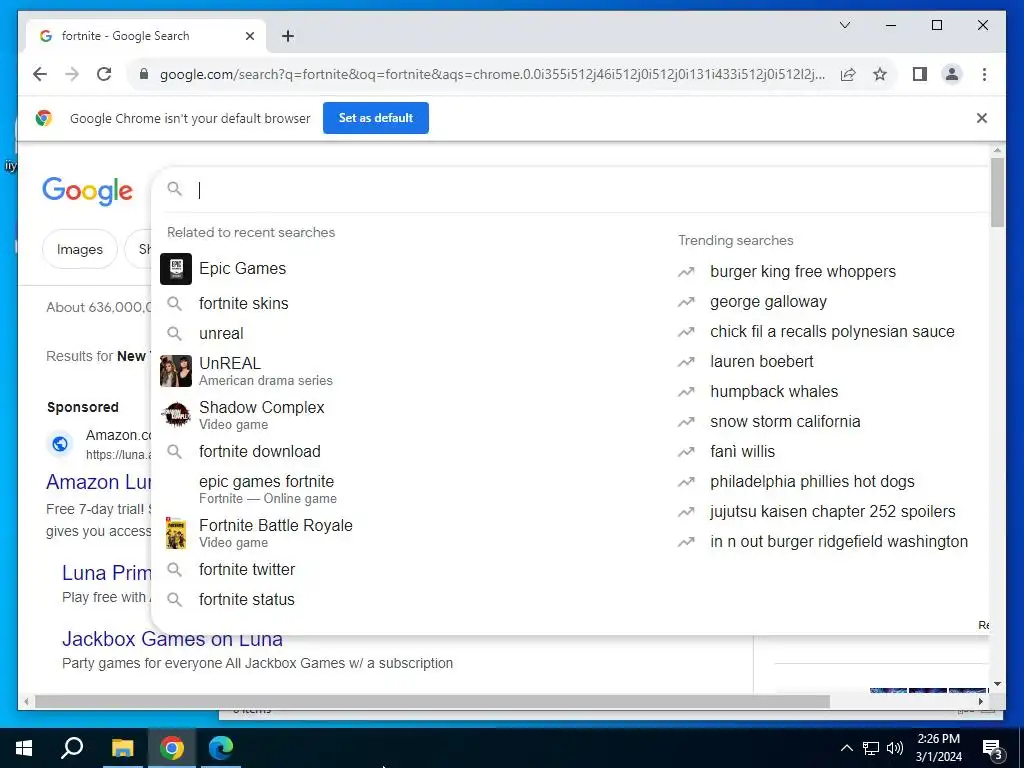
Task: Select philadelphia phillies hot dogs trend
Action: [812, 482]
